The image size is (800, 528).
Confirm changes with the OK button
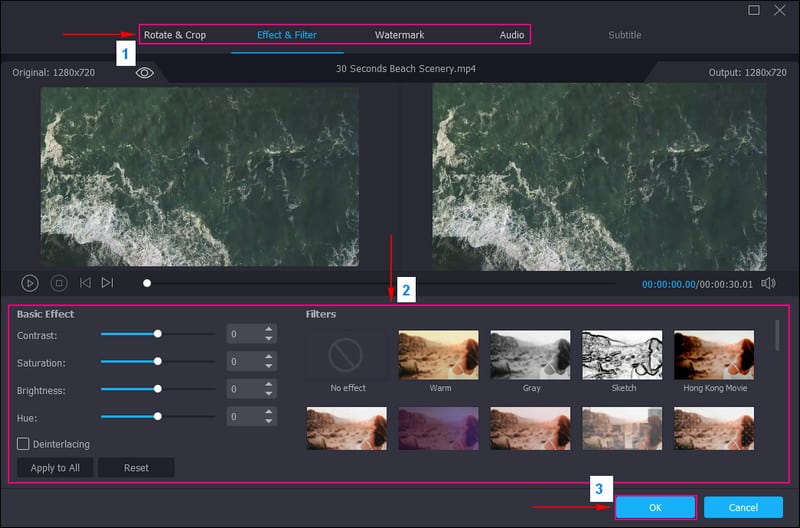655,507
